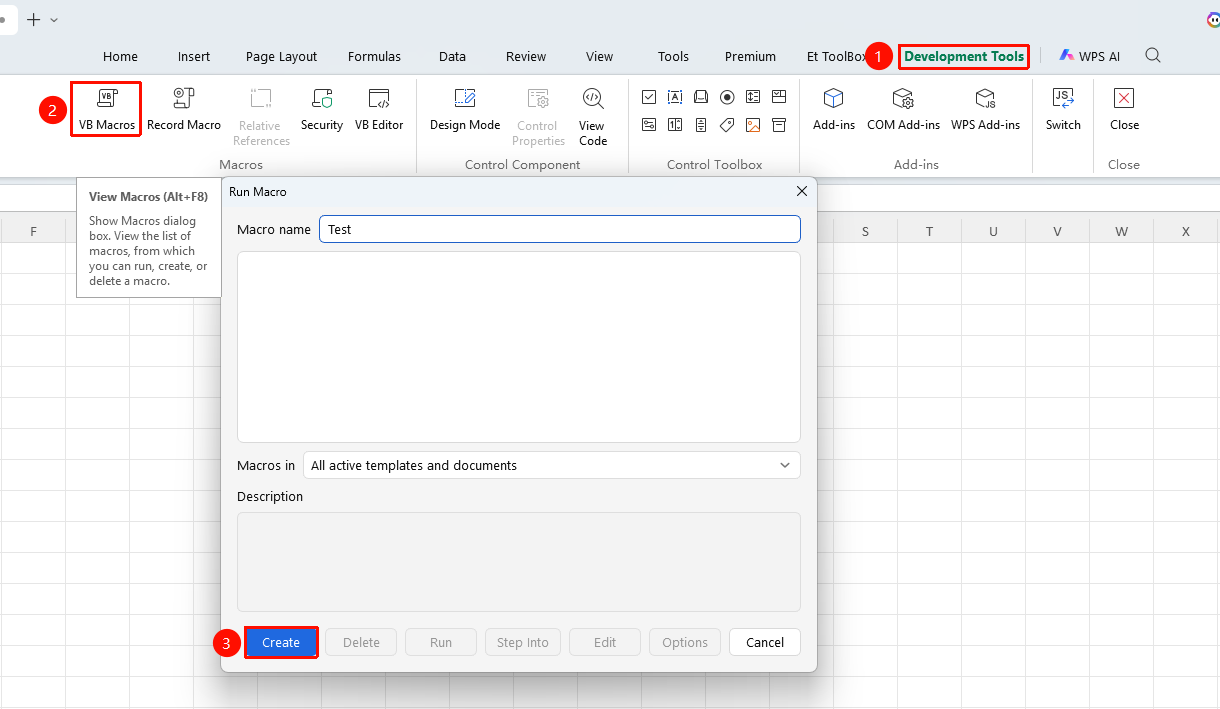Switch to the Insert tab
This screenshot has width=1220, height=709.
194,56
